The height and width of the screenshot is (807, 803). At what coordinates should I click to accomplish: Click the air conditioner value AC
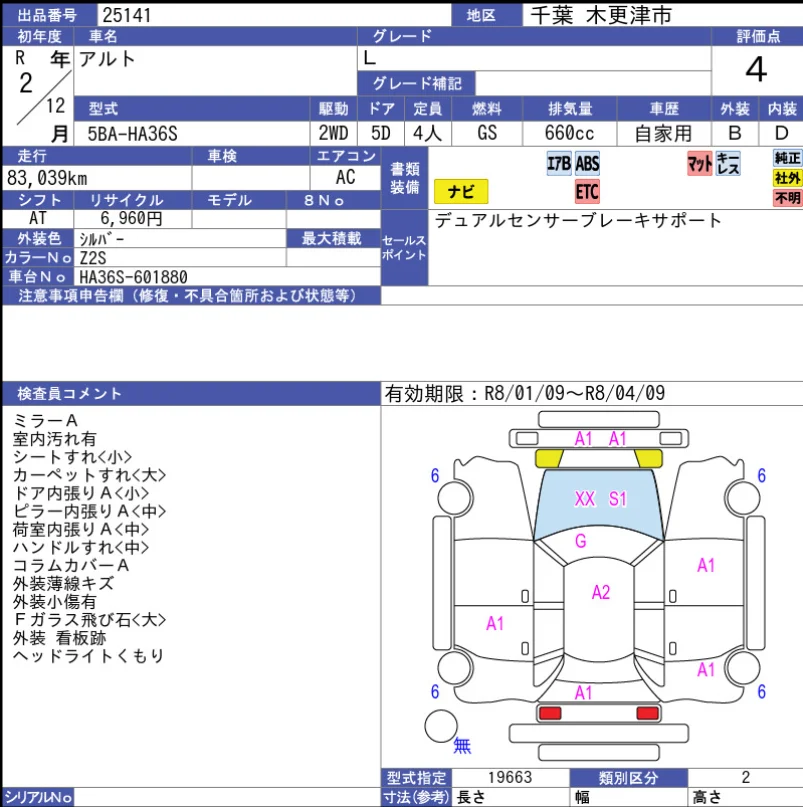click(x=345, y=177)
